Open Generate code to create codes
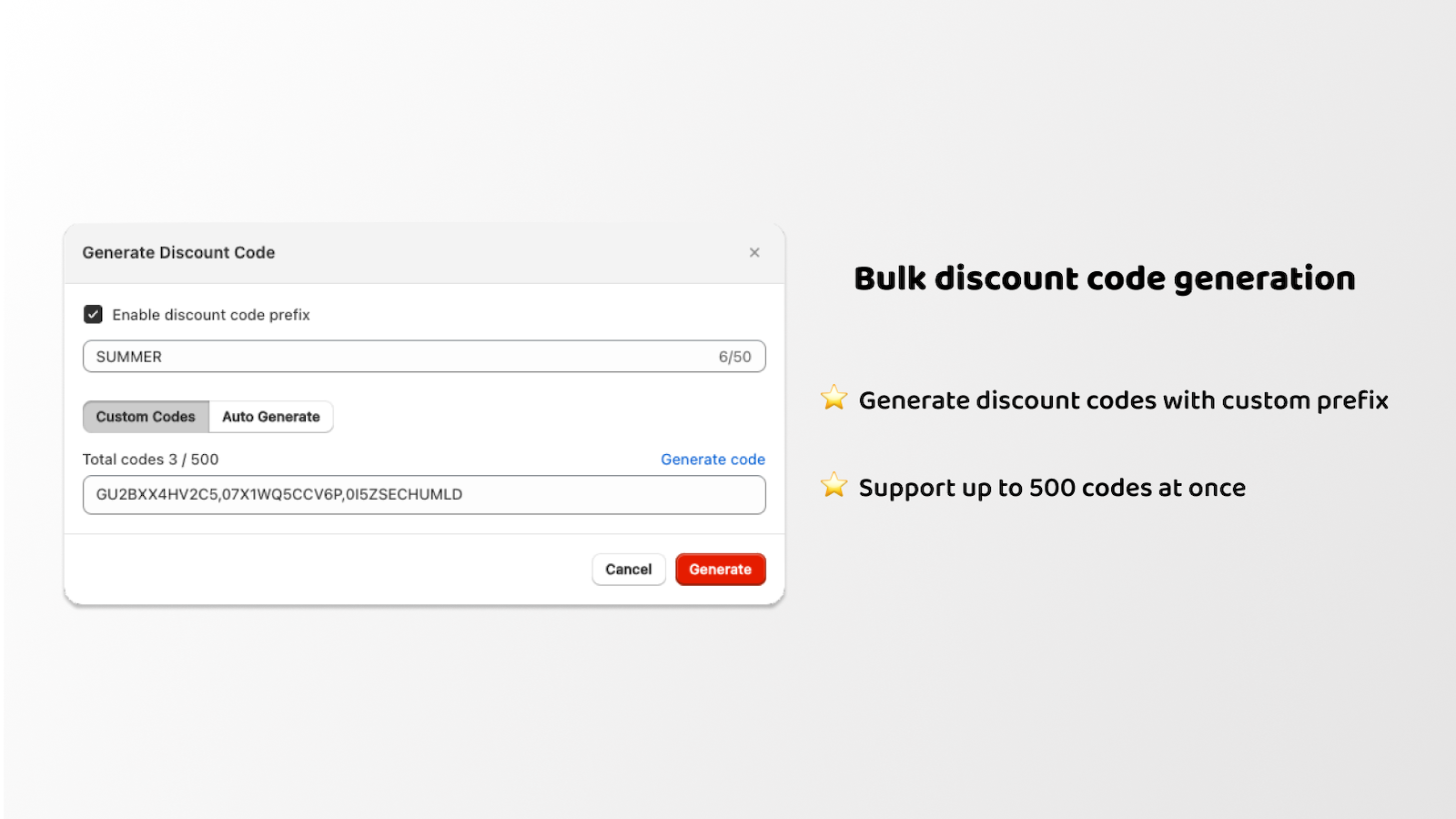 [713, 460]
